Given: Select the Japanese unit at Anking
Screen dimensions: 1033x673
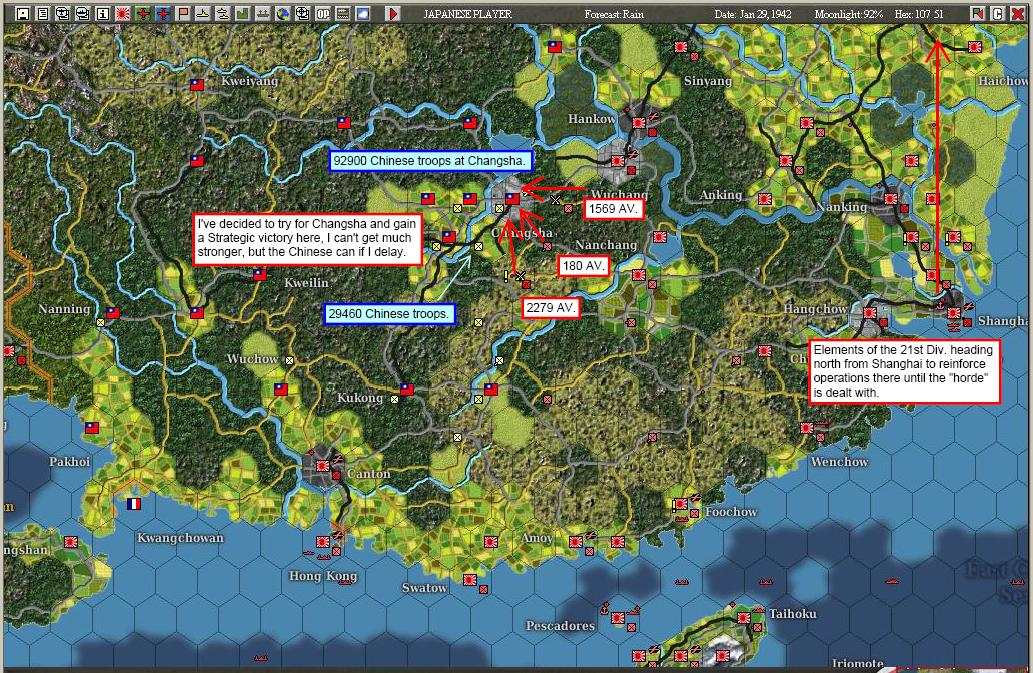Looking at the screenshot, I should pyautogui.click(x=765, y=198).
